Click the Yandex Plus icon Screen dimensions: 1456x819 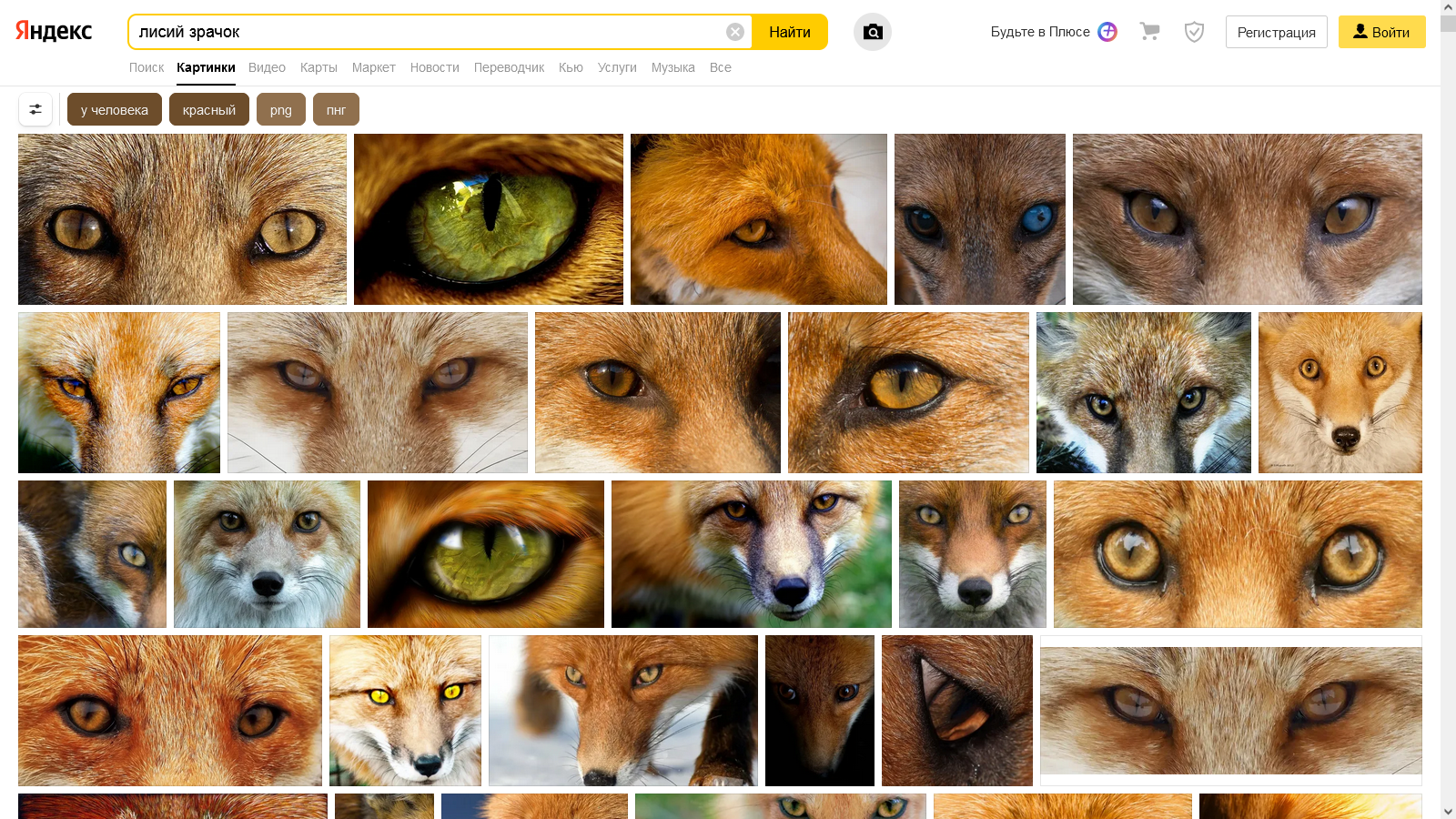tap(1107, 32)
